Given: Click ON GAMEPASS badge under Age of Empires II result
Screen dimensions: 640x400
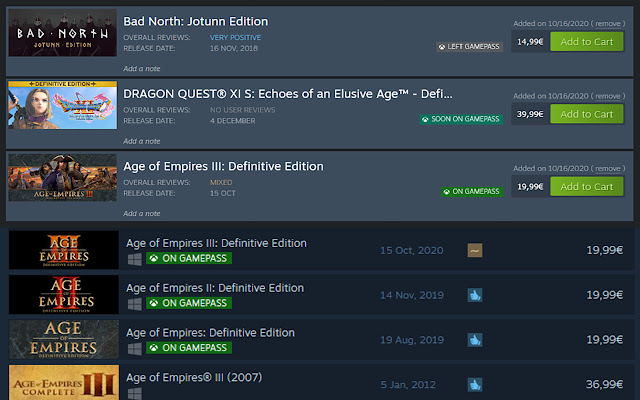Looking at the screenshot, I should click(189, 303).
